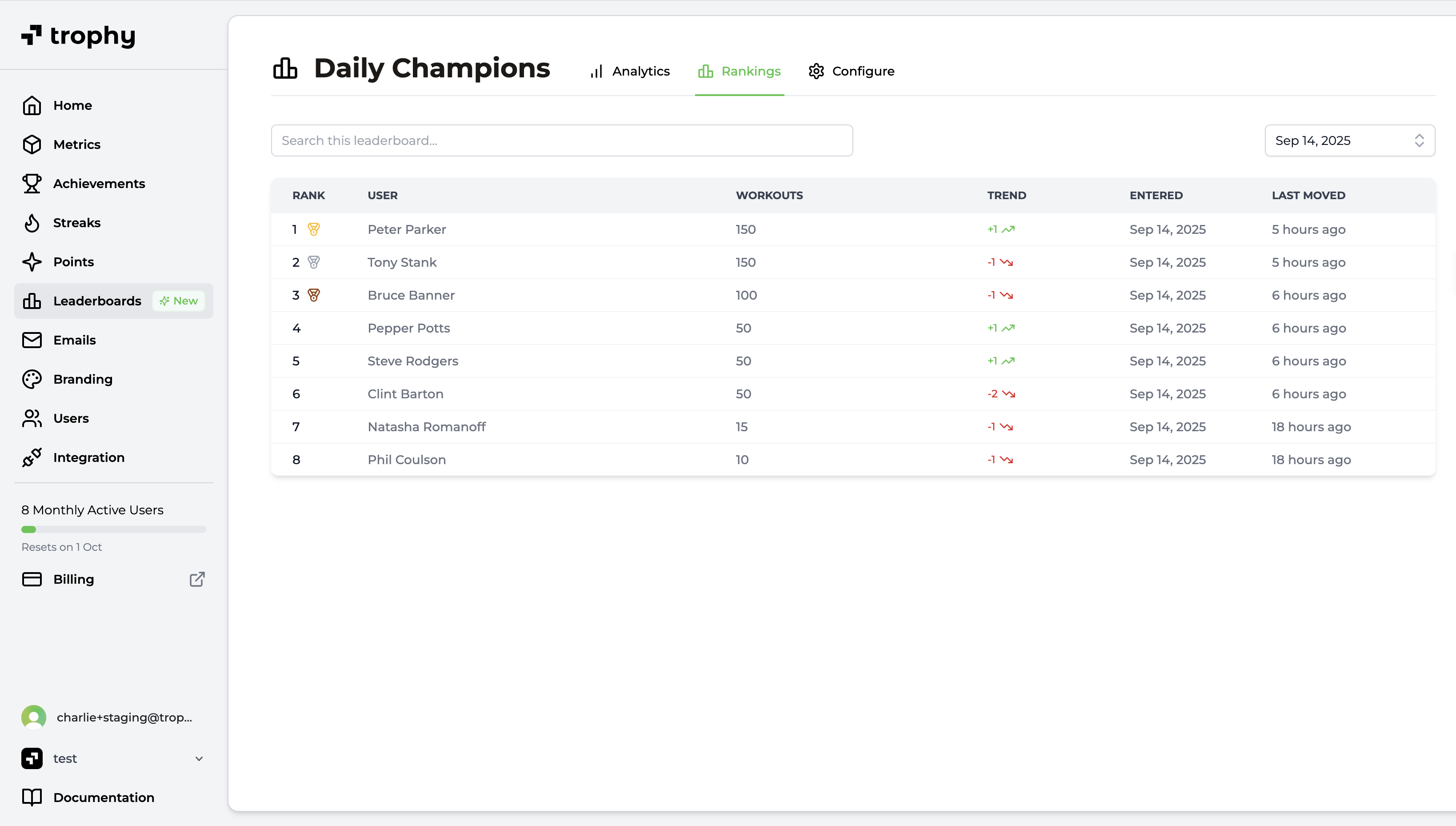Open the Sep 14, 2025 date dropdown
Screen dimensions: 1456x826
1349,140
